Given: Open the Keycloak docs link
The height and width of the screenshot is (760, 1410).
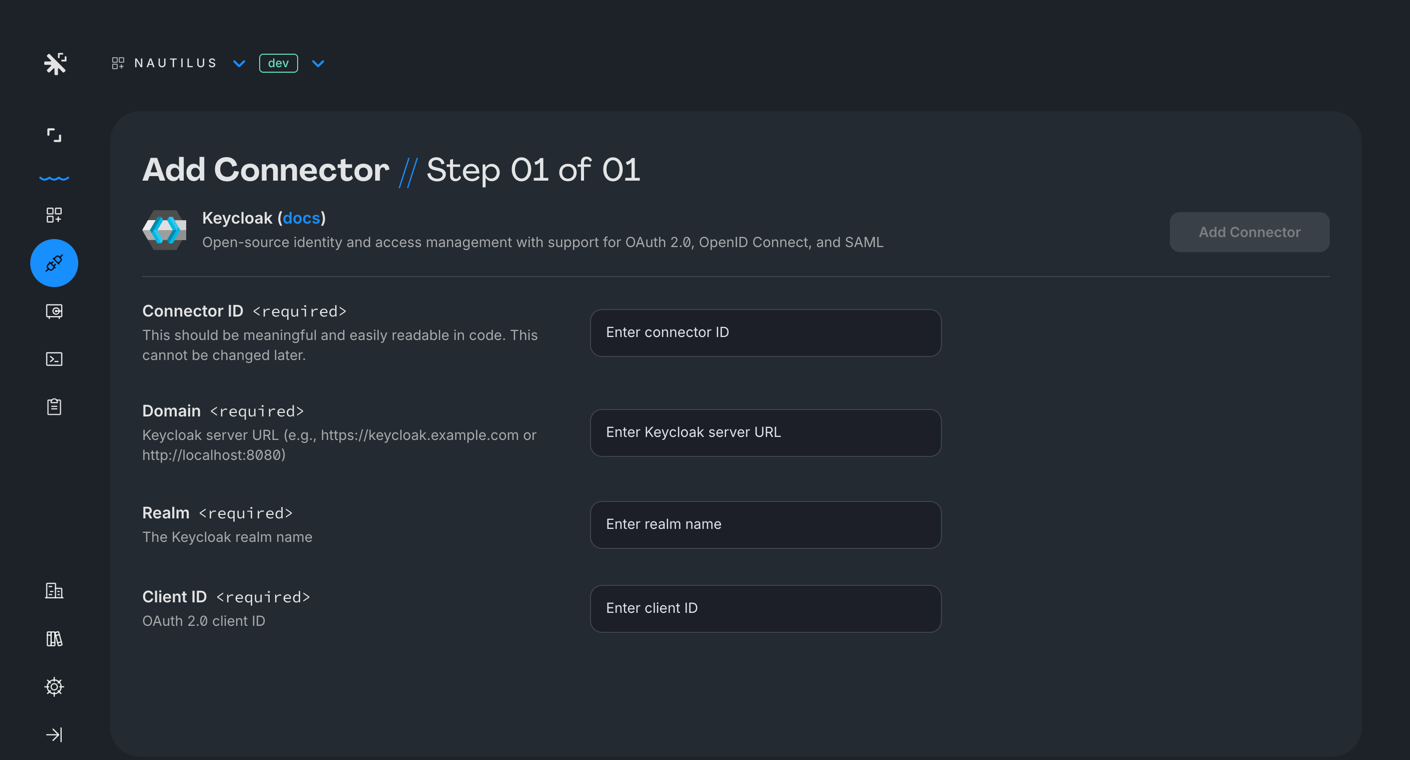Looking at the screenshot, I should tap(301, 218).
